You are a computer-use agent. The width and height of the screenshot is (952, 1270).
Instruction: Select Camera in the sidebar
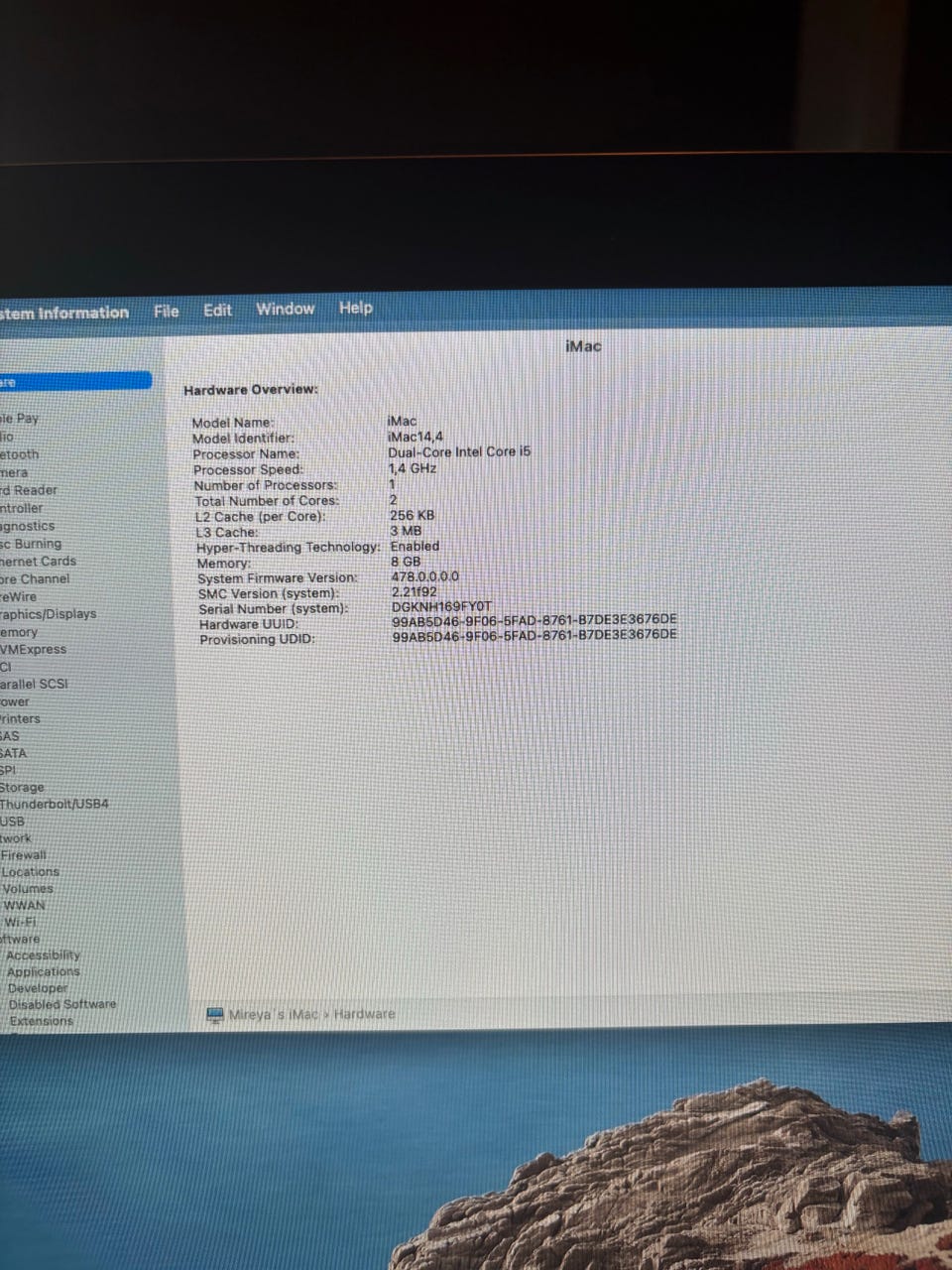pos(14,472)
